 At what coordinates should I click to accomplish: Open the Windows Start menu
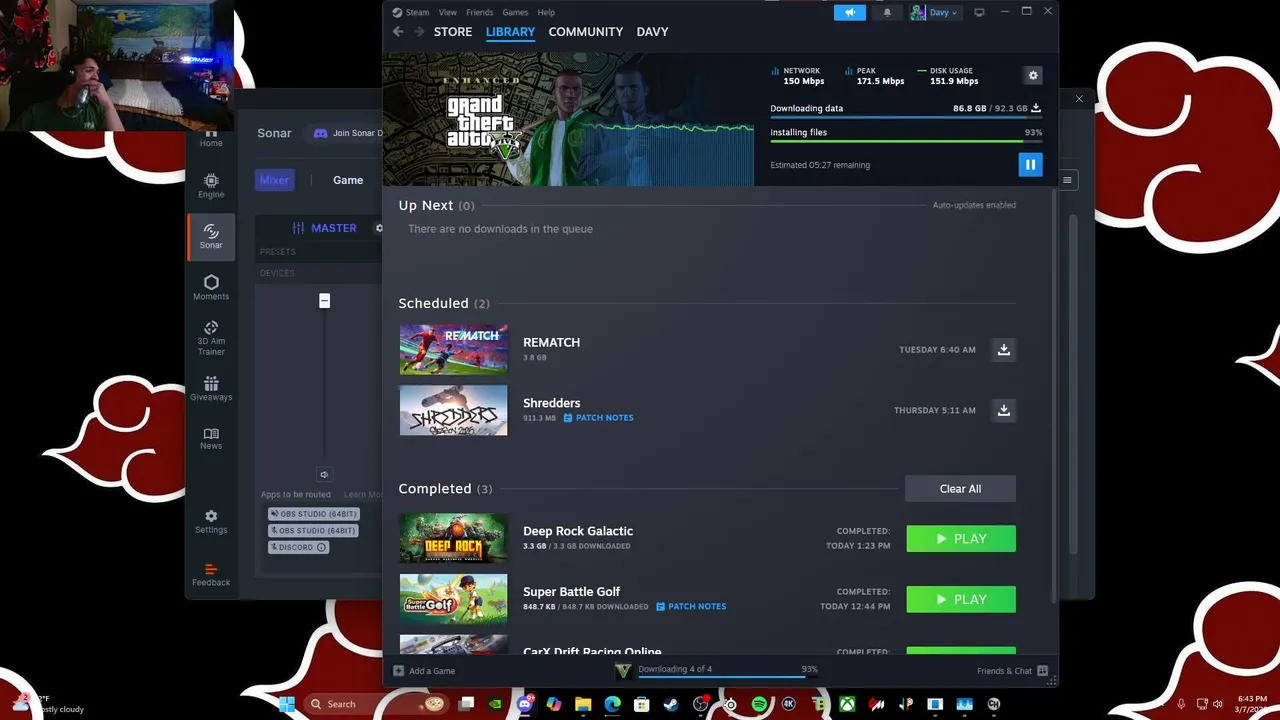(287, 704)
